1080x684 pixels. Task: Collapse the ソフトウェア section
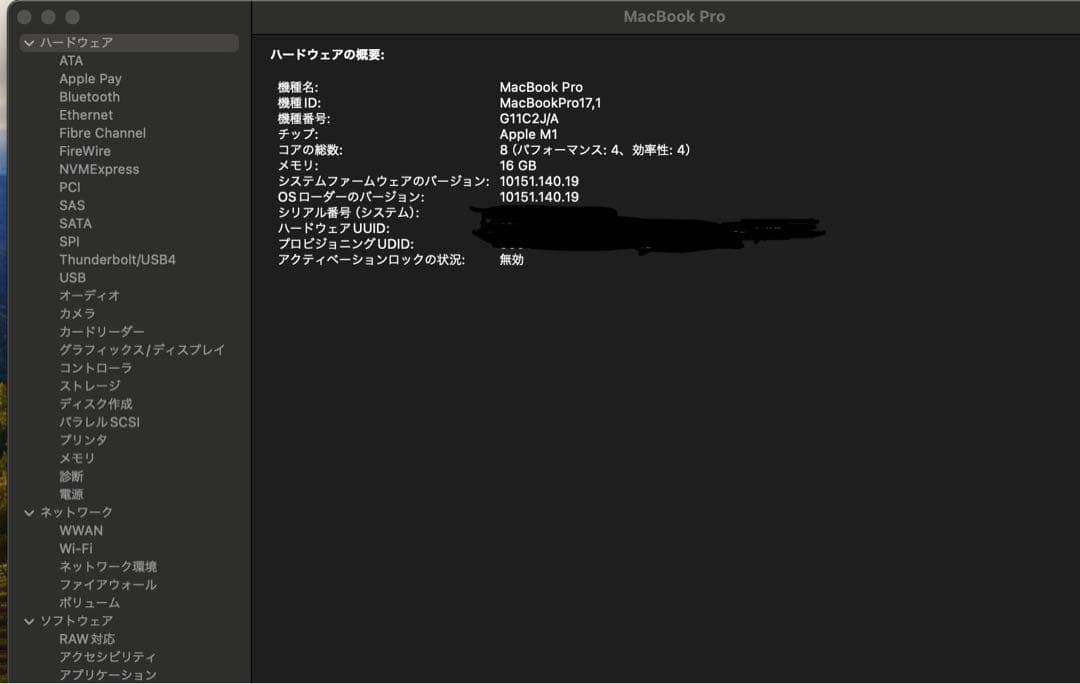29,620
